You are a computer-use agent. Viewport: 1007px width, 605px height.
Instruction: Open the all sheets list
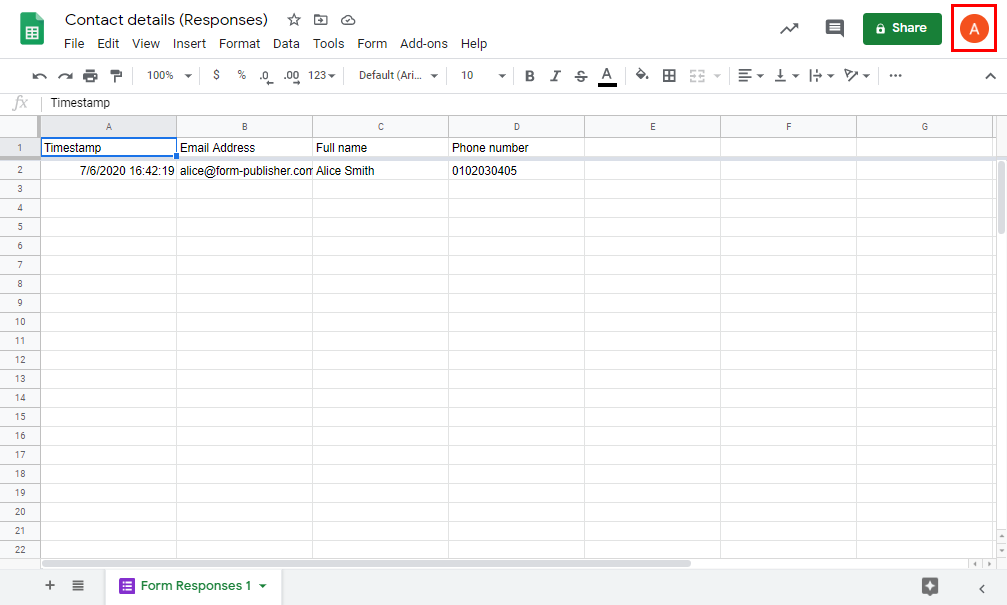click(78, 585)
